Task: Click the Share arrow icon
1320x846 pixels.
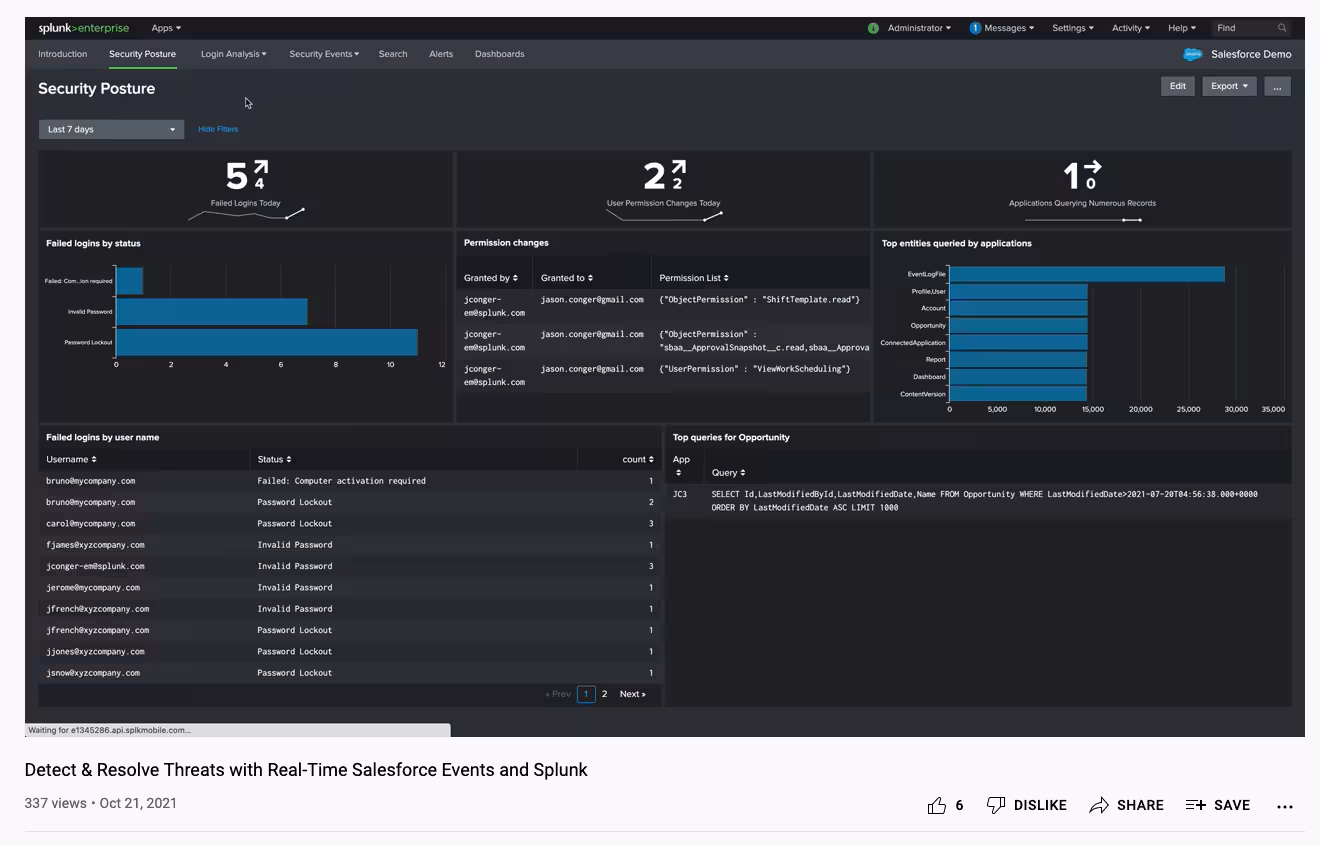Action: (1099, 805)
